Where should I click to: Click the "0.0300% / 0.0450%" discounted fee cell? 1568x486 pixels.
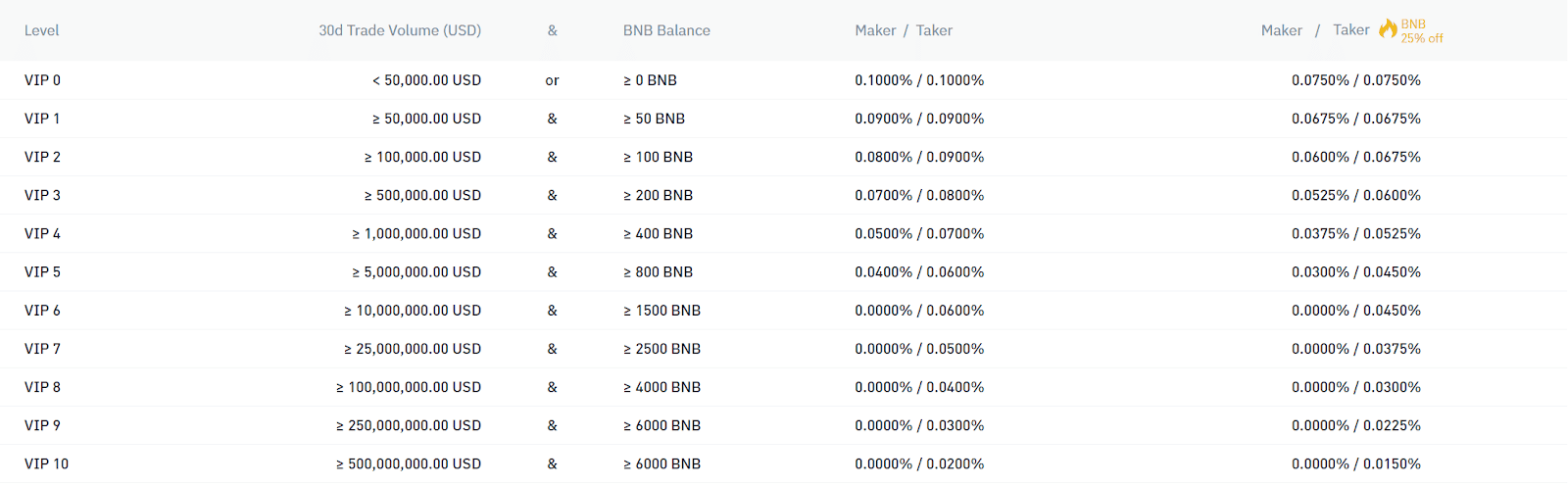1356,271
